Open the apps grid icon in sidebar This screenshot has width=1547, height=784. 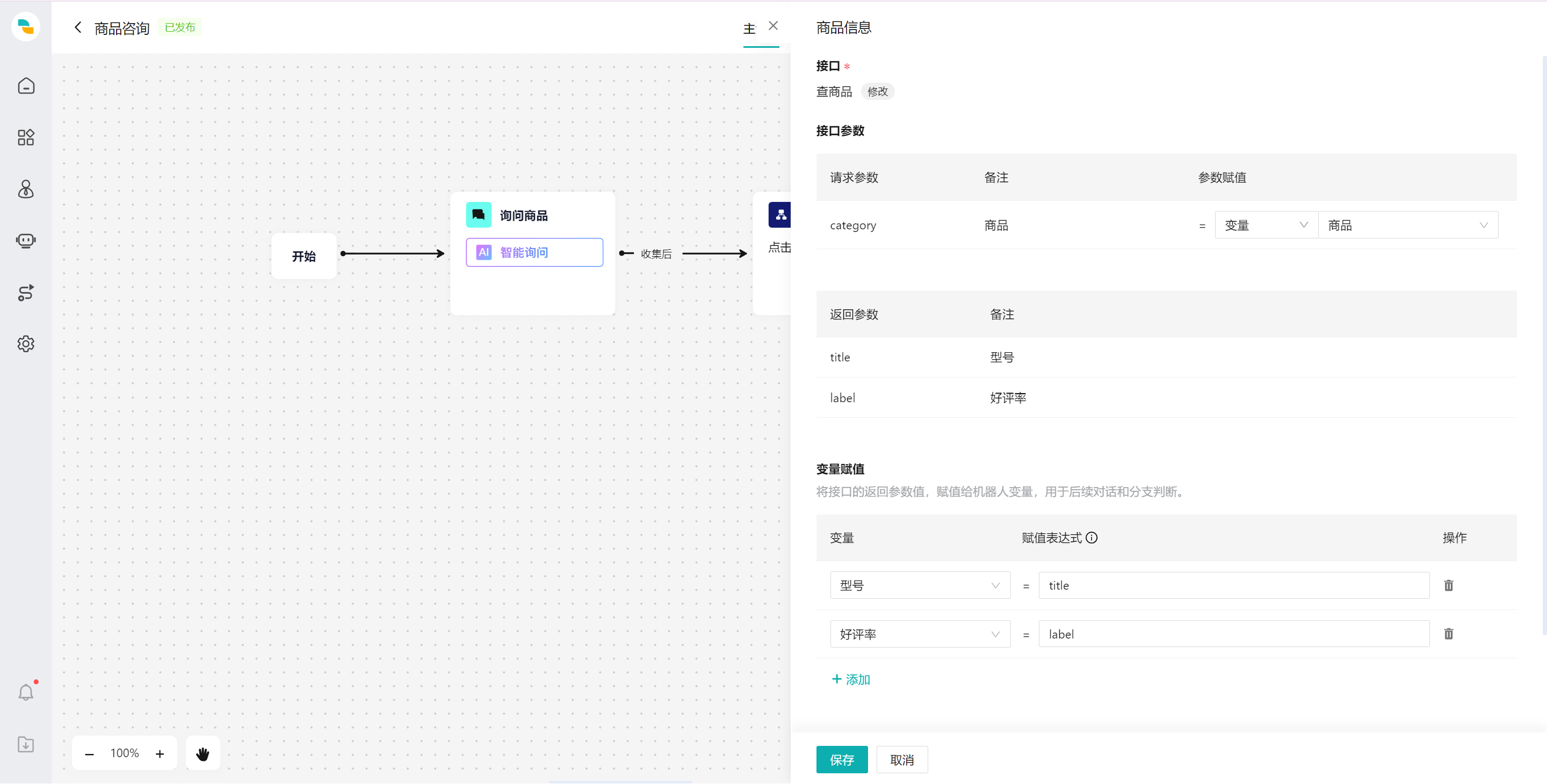[26, 137]
